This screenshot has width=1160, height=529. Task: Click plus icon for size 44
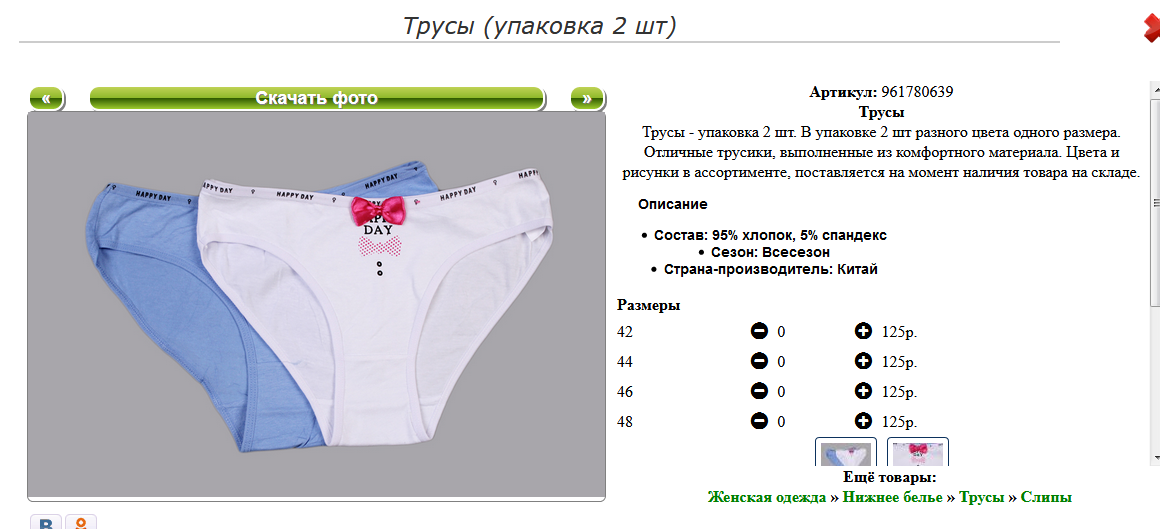863,361
